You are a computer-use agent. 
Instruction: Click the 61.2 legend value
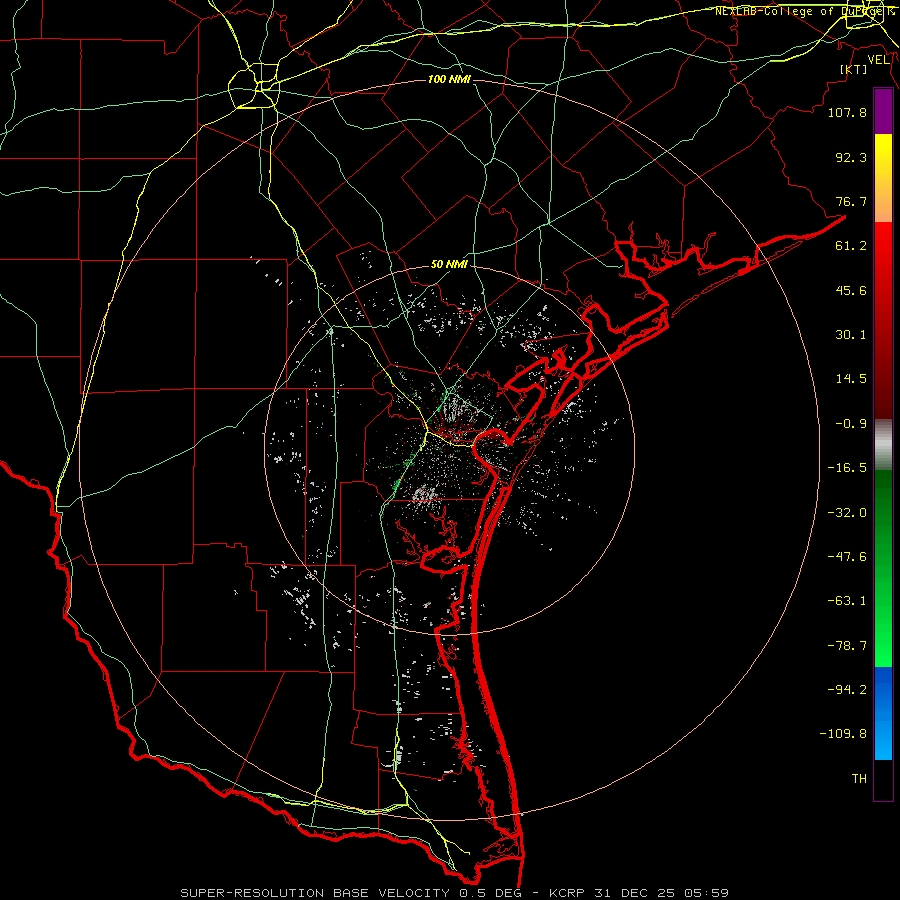tap(851, 246)
